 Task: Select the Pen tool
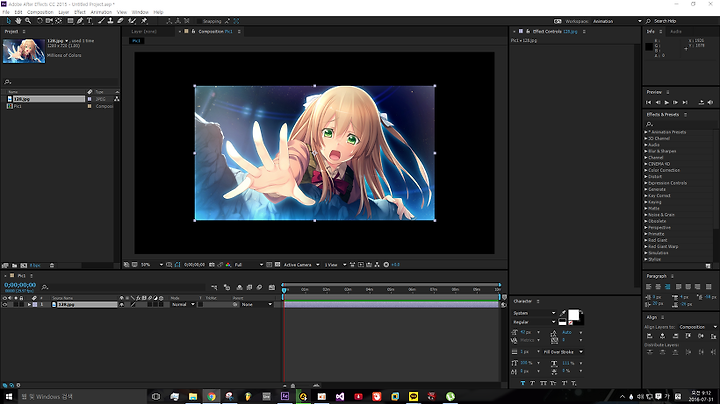coord(80,21)
